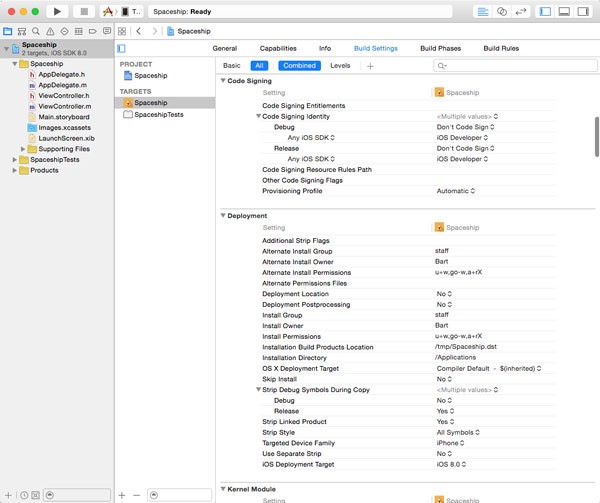Open Strip Style All Symbols popup
This screenshot has width=600, height=503.
coord(458,432)
